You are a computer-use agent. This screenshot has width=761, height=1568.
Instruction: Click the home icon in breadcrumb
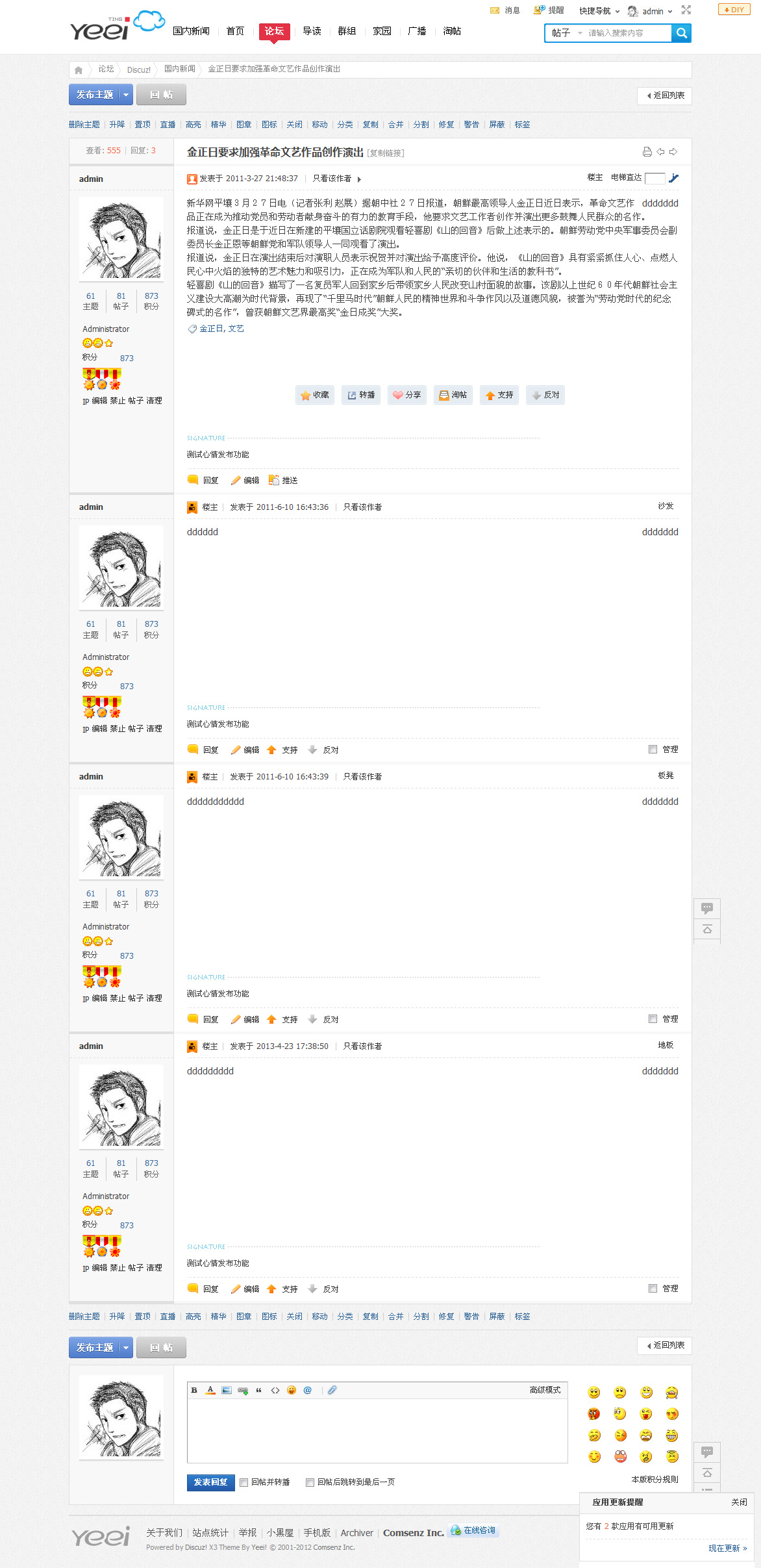tap(79, 70)
